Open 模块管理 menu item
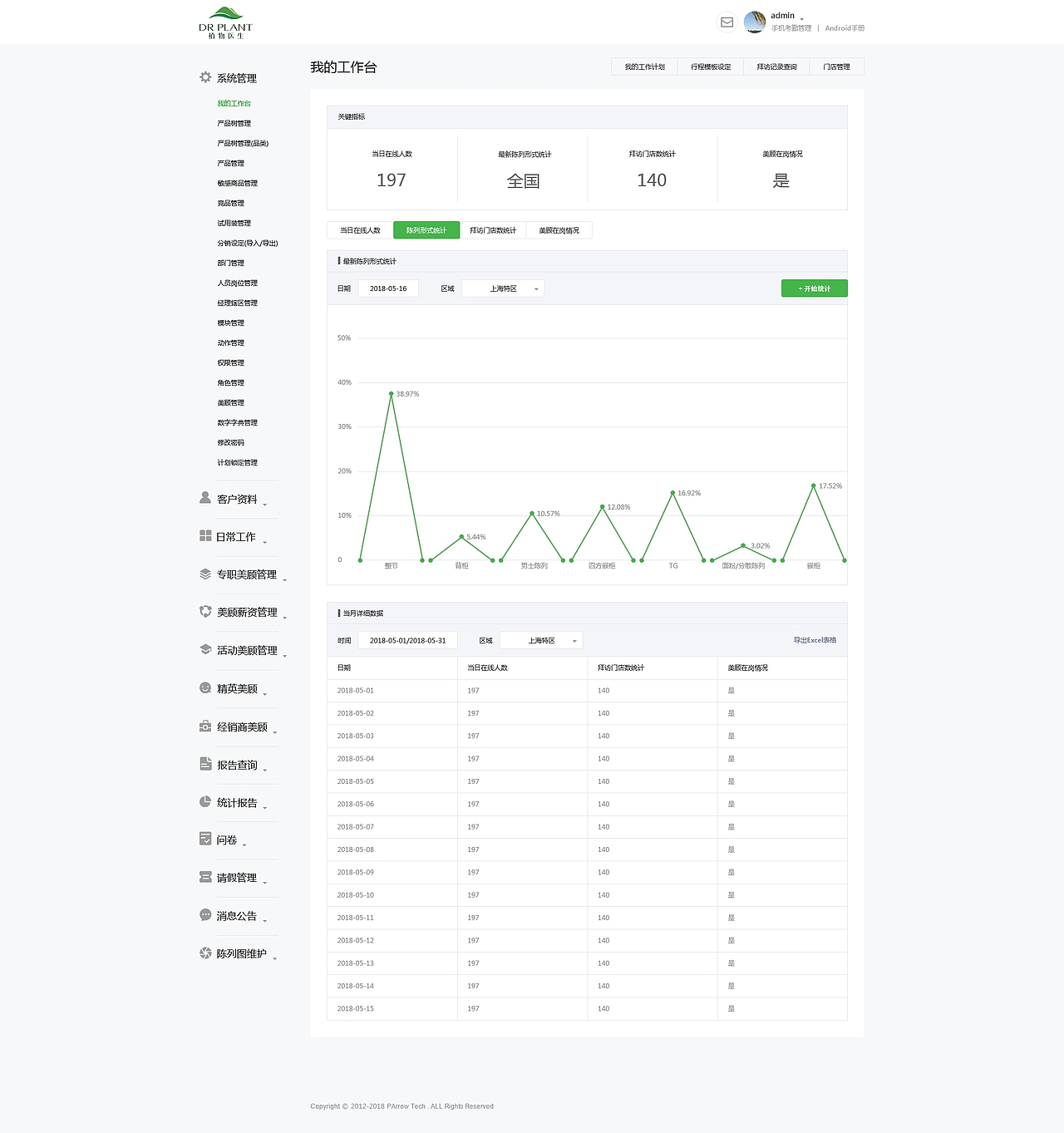 tap(230, 323)
